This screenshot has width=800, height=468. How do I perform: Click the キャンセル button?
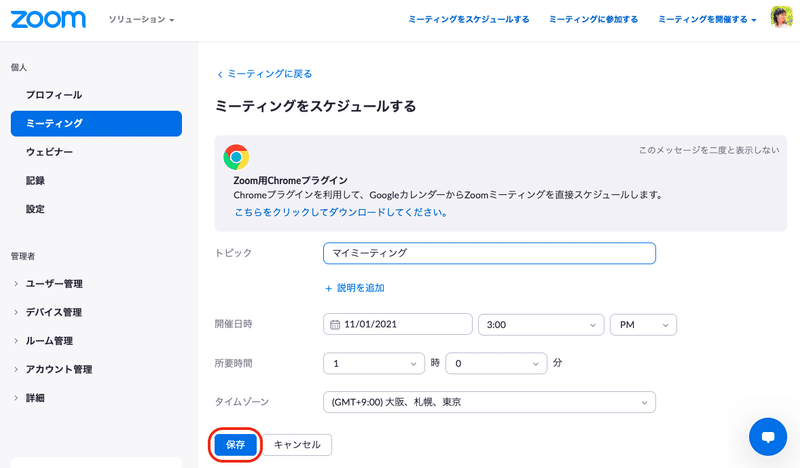297,445
